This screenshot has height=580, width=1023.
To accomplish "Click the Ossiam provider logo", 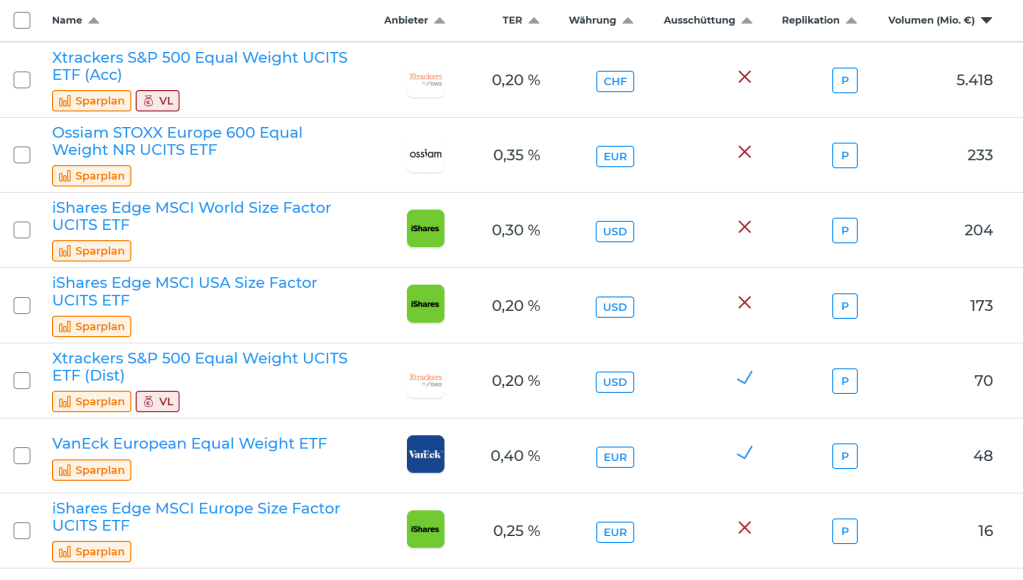I will coord(425,155).
